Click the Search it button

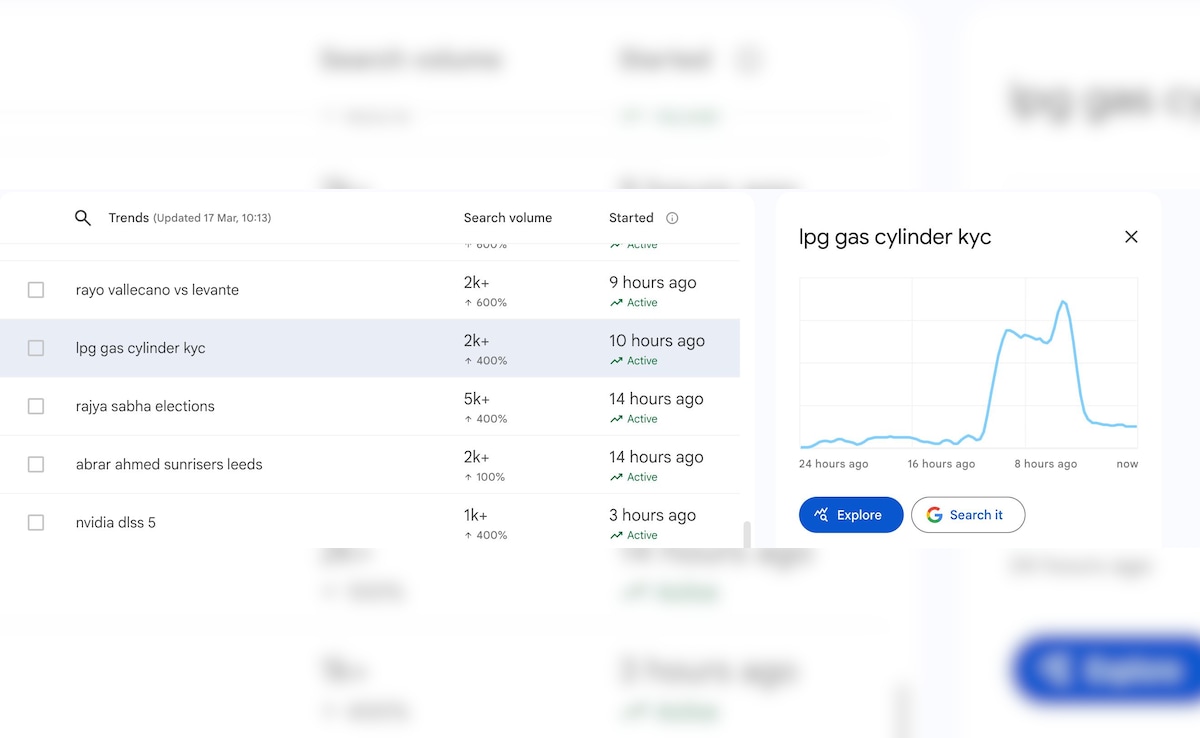[967, 515]
